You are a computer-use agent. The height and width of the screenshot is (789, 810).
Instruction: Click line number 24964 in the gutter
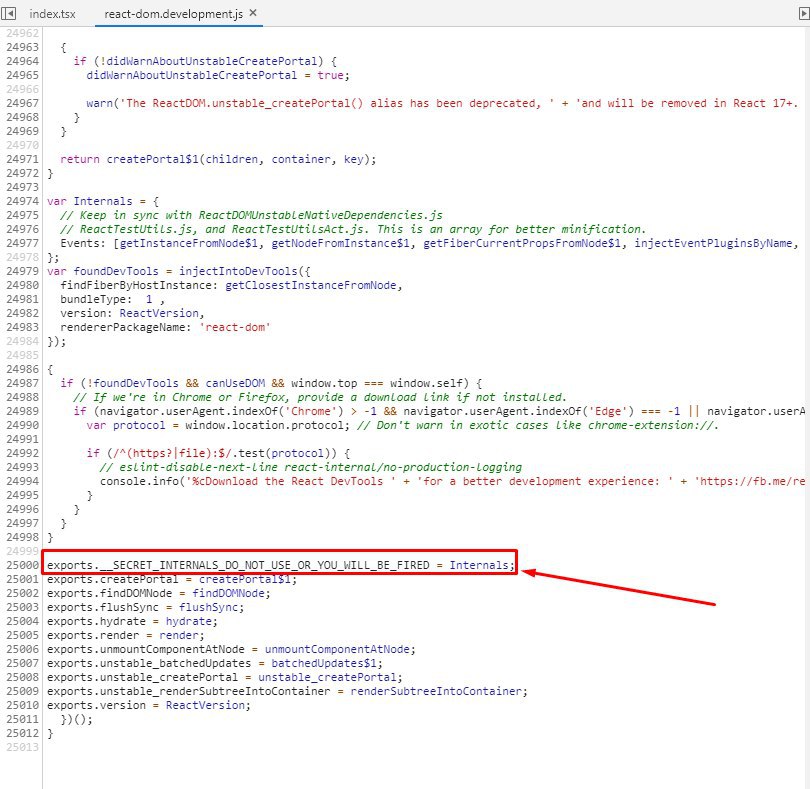tap(22, 61)
